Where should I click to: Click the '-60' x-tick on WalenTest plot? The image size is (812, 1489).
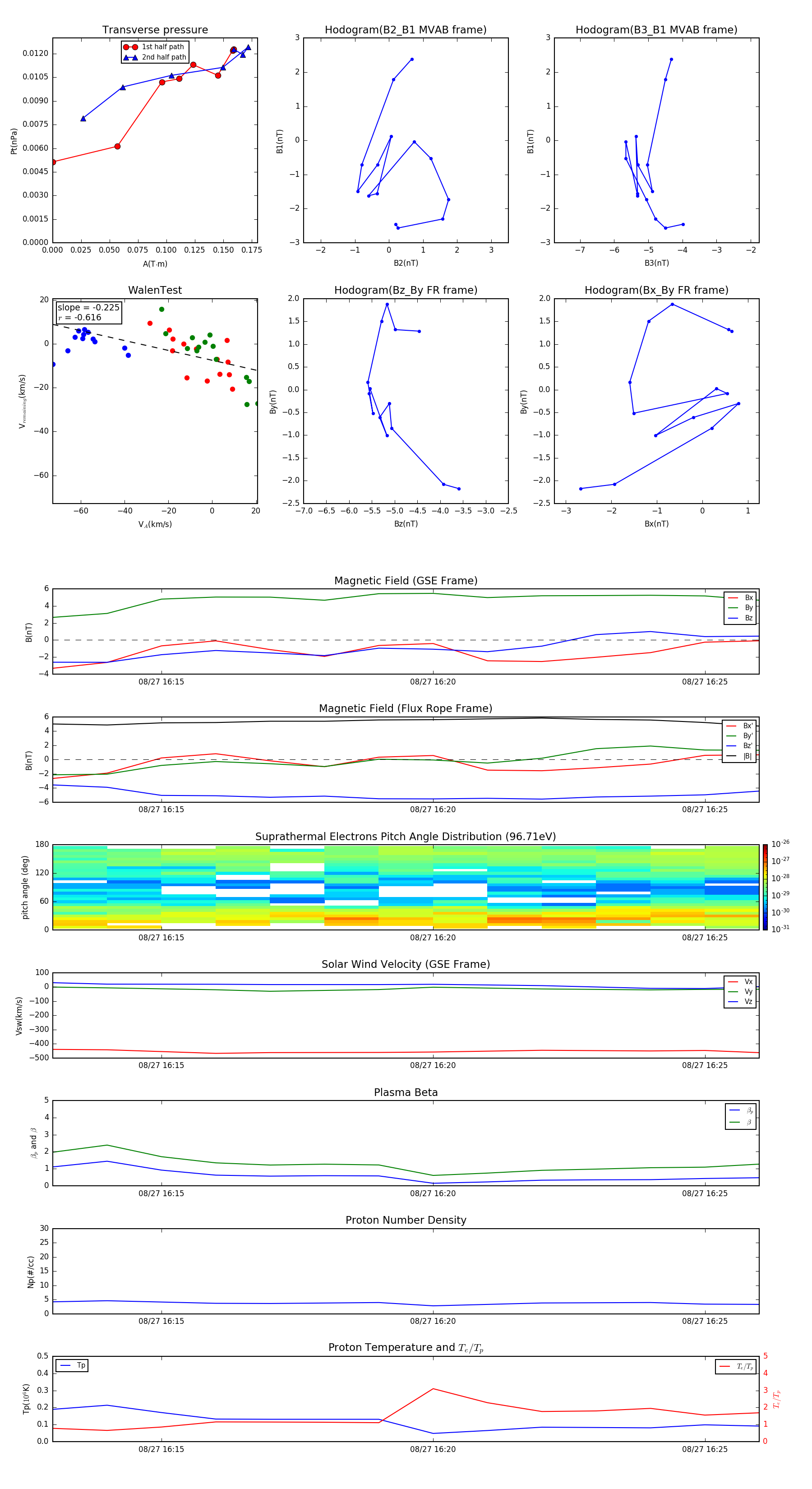[81, 511]
